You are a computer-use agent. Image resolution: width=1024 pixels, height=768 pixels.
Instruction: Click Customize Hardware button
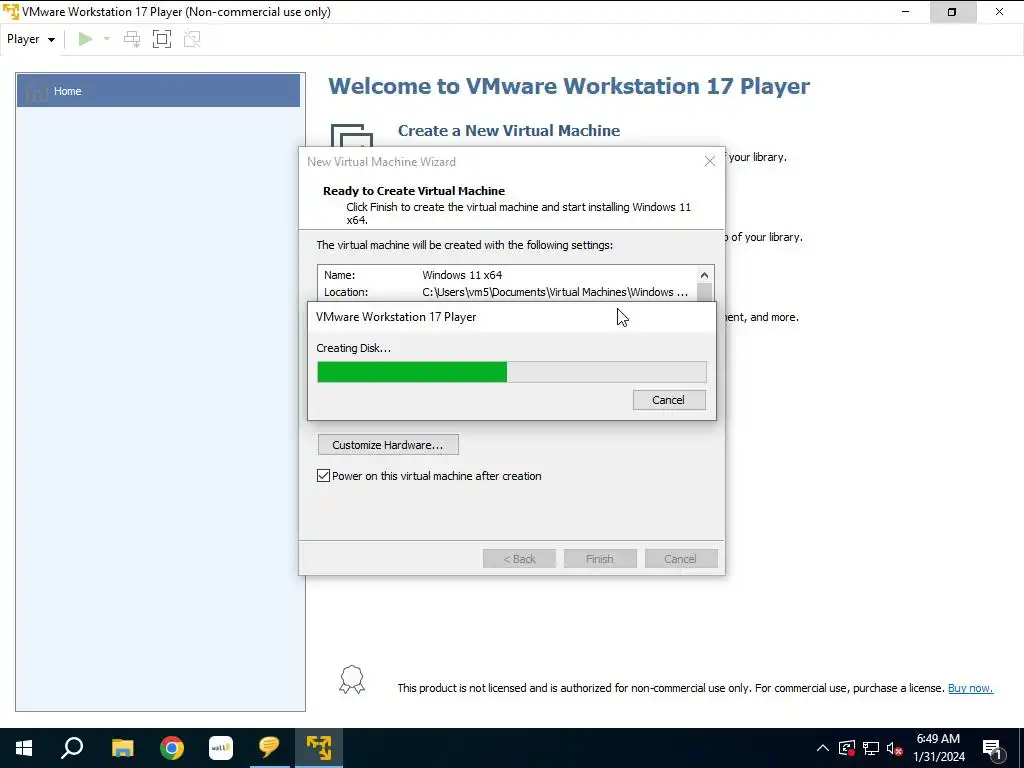tap(388, 445)
